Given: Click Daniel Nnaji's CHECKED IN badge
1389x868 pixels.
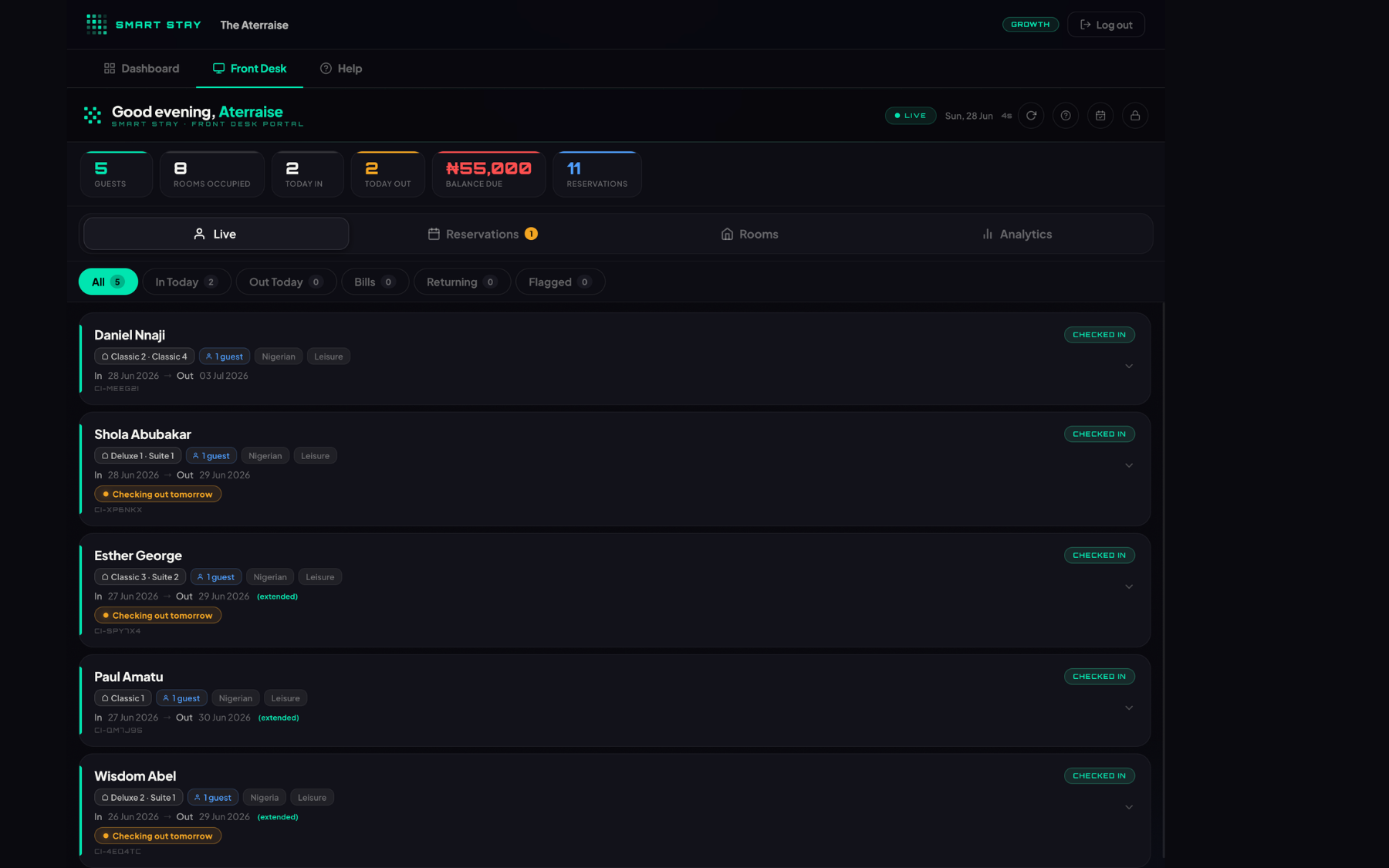Looking at the screenshot, I should pyautogui.click(x=1100, y=335).
